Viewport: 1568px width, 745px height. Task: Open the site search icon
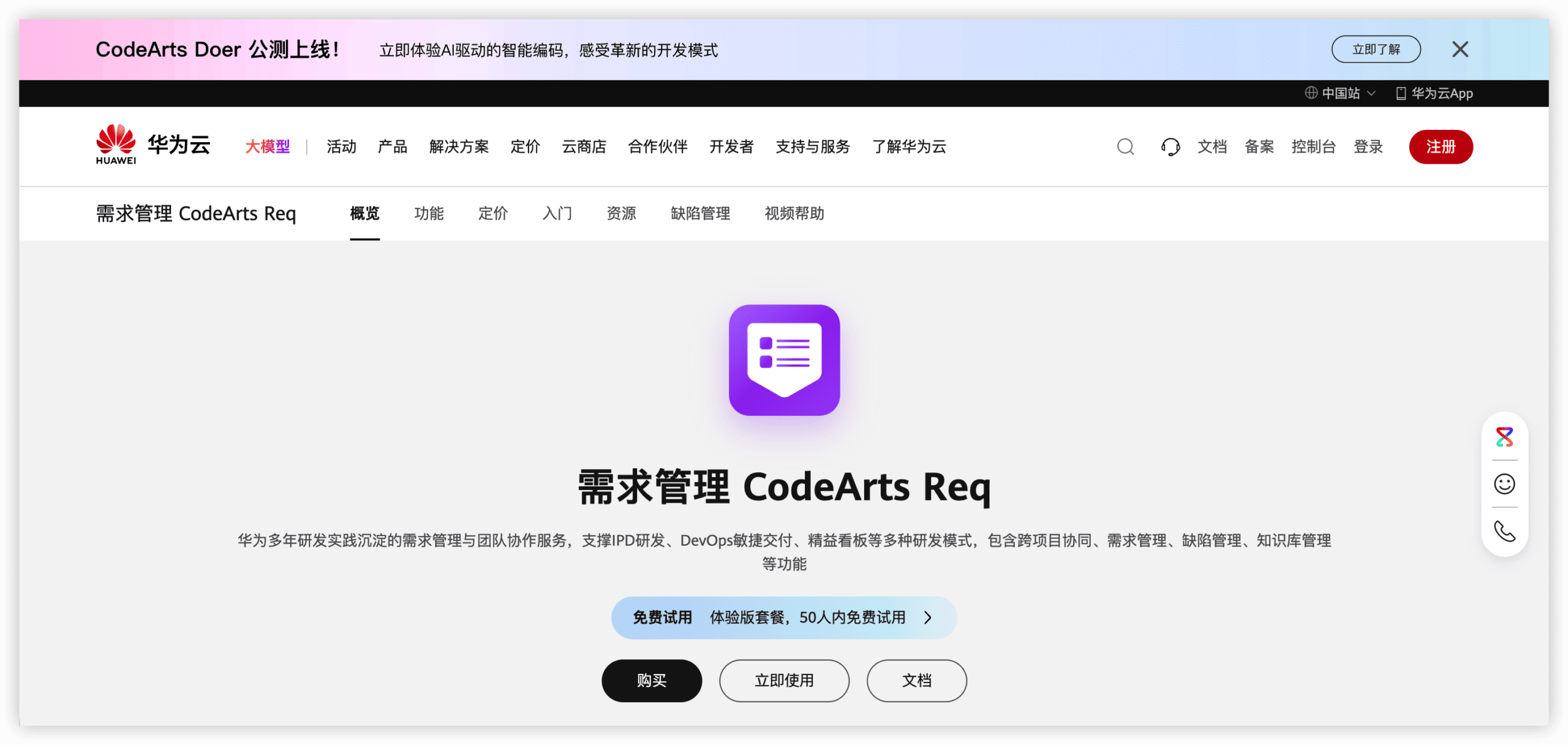click(1125, 147)
